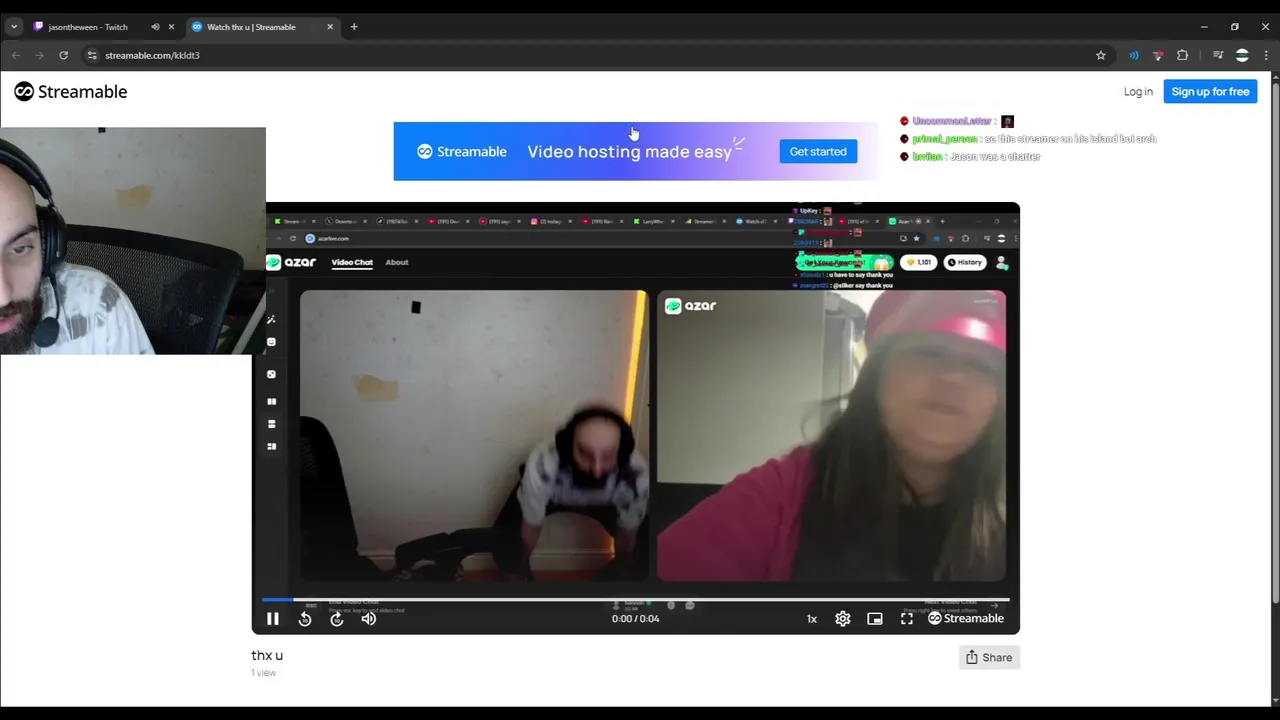Reload the current page
This screenshot has width=1280, height=720.
[x=63, y=55]
